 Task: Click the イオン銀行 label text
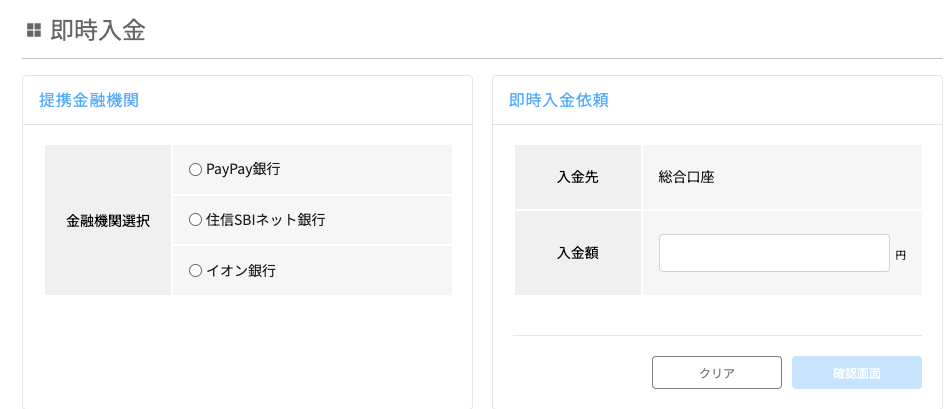241,270
